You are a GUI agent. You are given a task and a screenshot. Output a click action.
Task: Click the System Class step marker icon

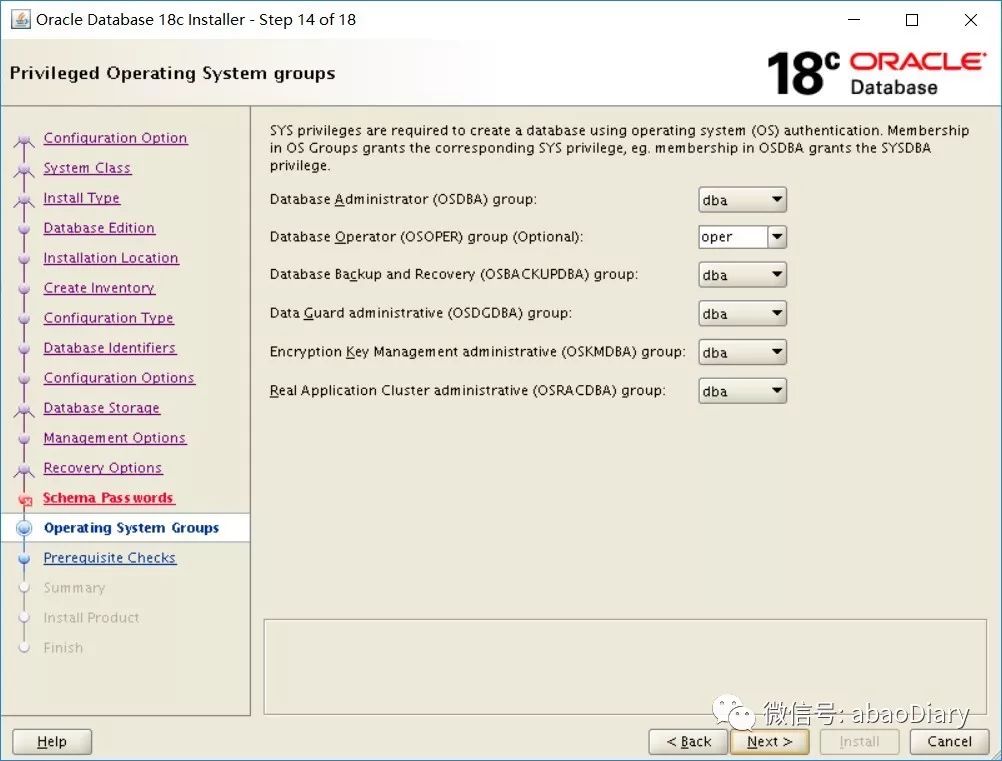24,170
